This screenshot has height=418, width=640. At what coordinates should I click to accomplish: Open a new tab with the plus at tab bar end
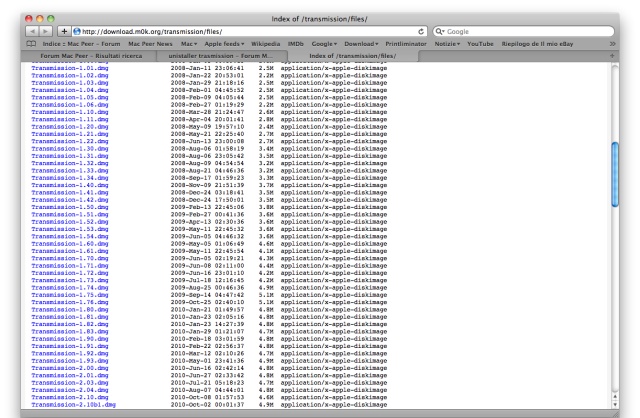612,56
